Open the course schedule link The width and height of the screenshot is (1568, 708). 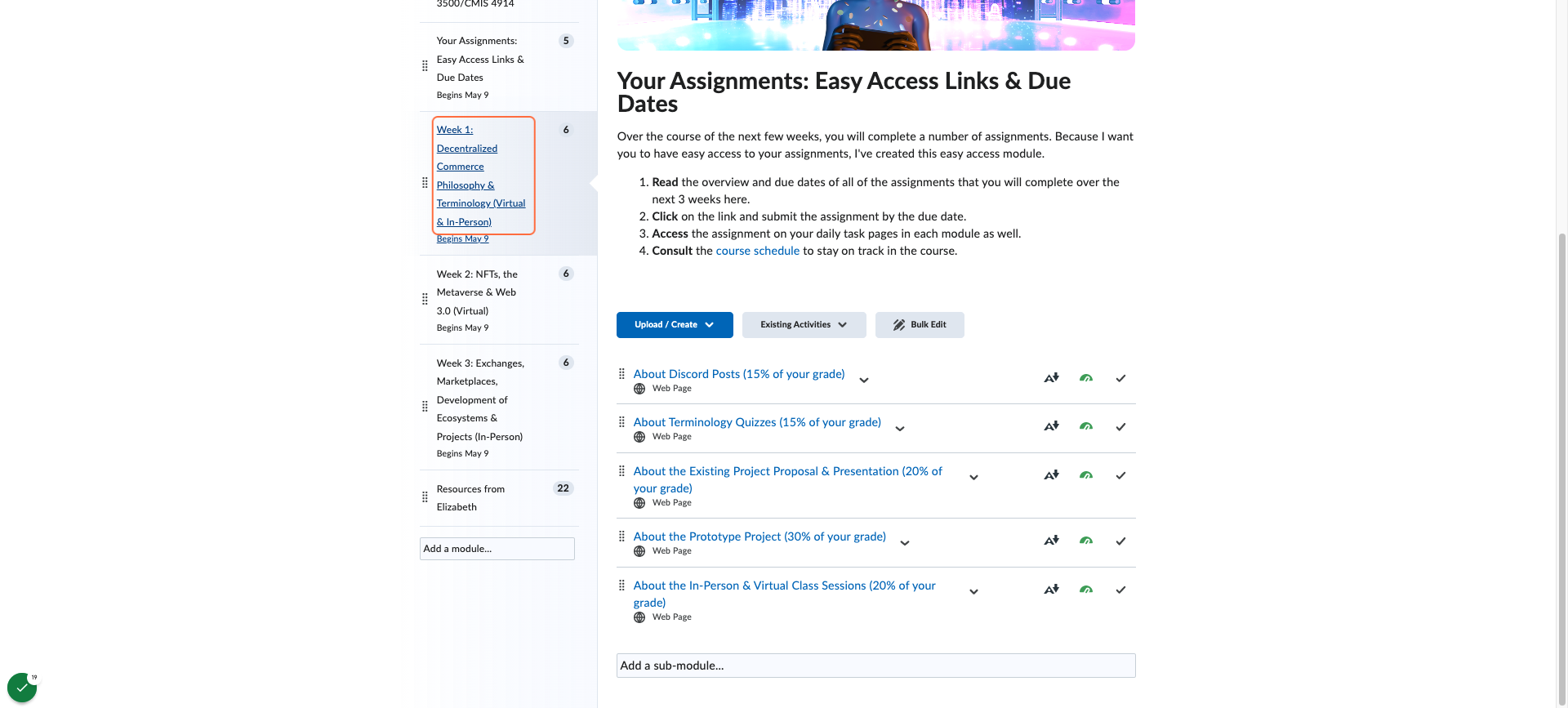757,251
